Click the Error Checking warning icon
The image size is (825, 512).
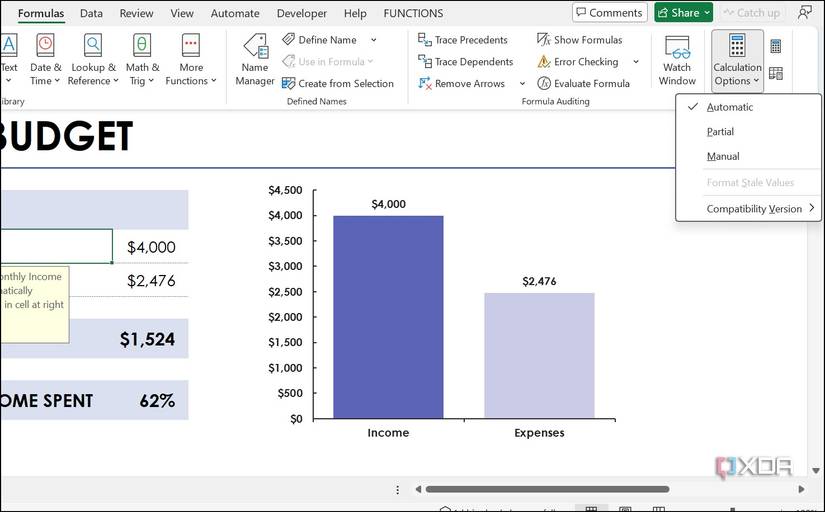544,62
